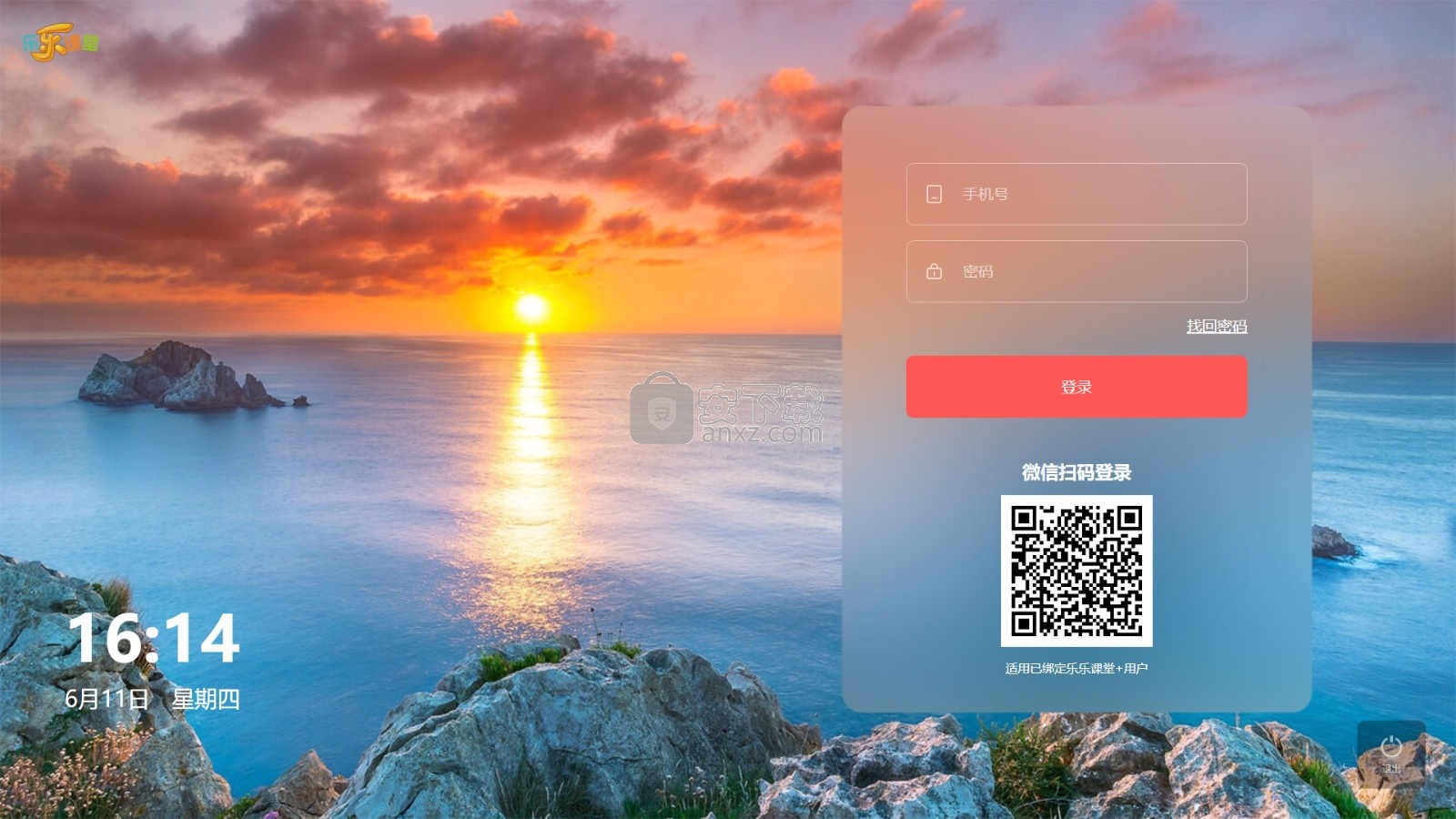
Task: Click the 乐乐课堂 logo at top-left
Action: [60, 42]
